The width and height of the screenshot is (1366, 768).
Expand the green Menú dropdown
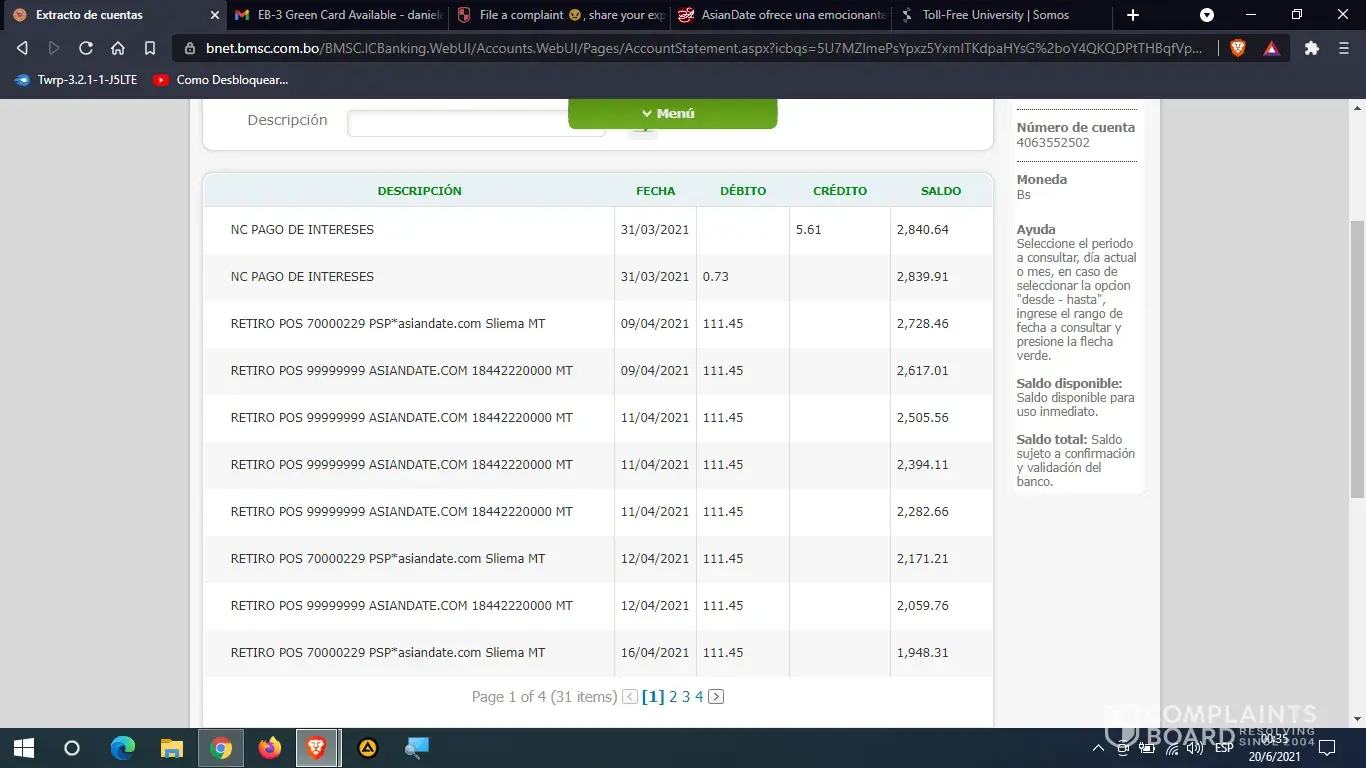[x=672, y=113]
